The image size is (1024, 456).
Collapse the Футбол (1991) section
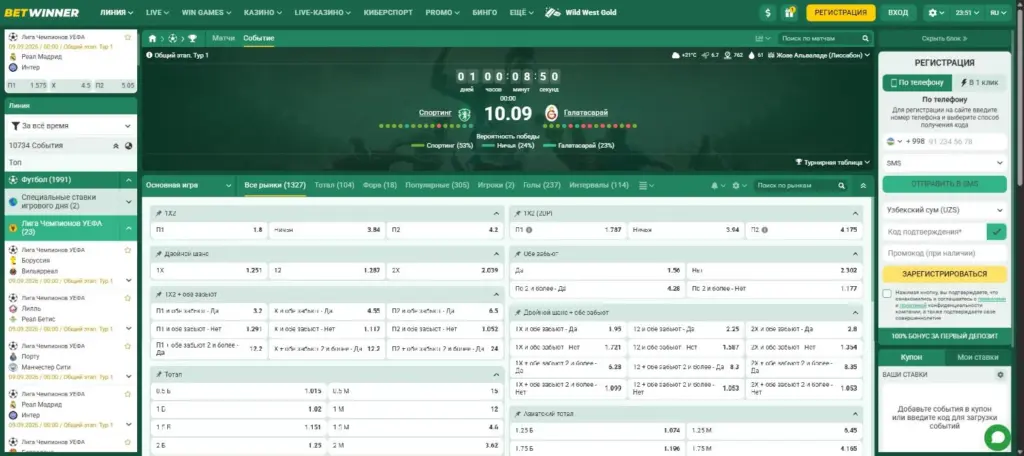[x=129, y=180]
